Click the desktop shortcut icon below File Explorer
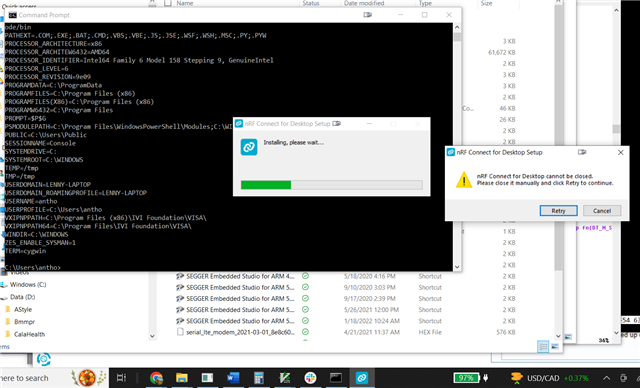Image resolution: width=640 pixels, height=388 pixels. 44,359
